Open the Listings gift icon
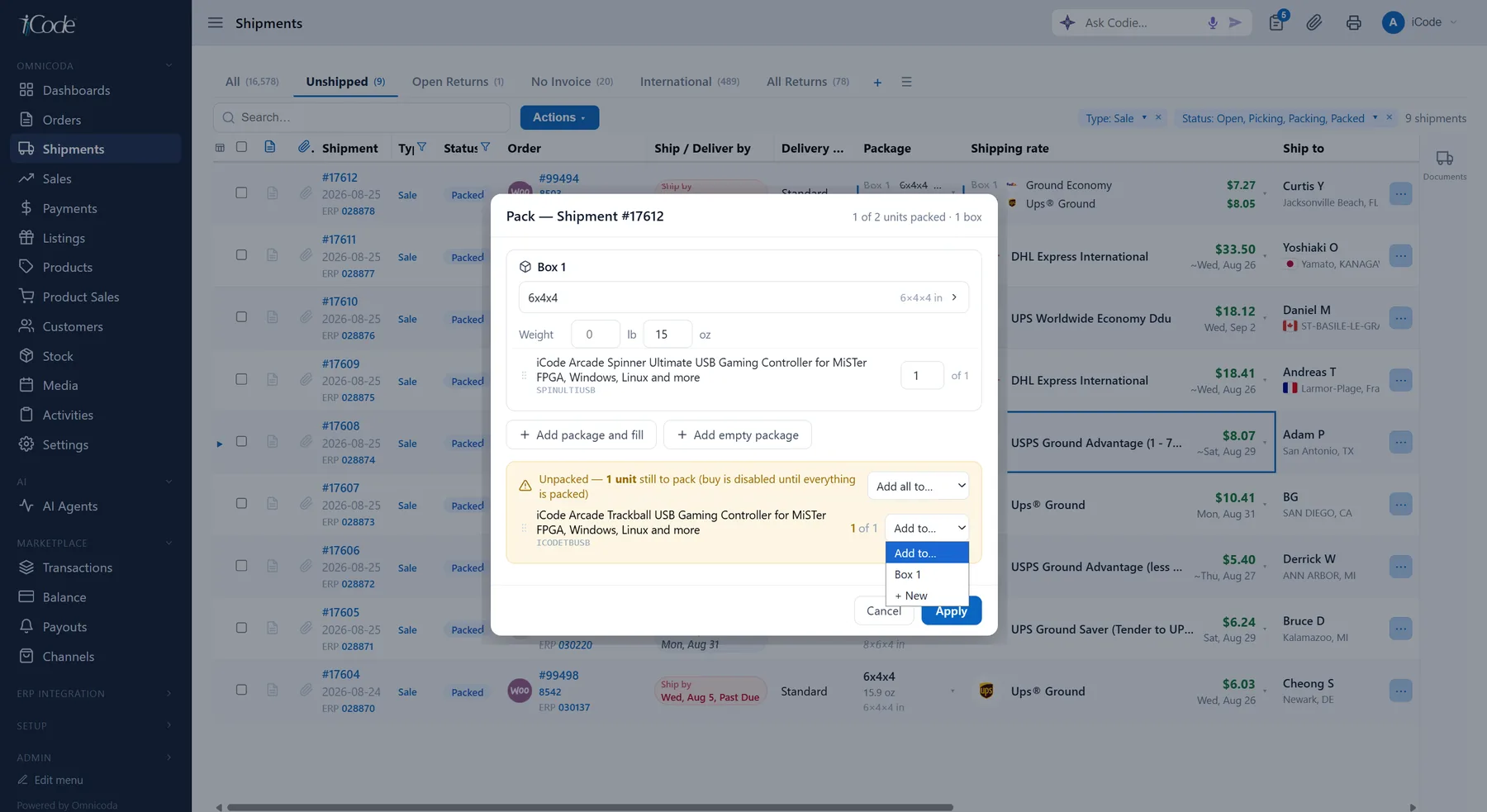The height and width of the screenshot is (812, 1487). click(x=26, y=238)
